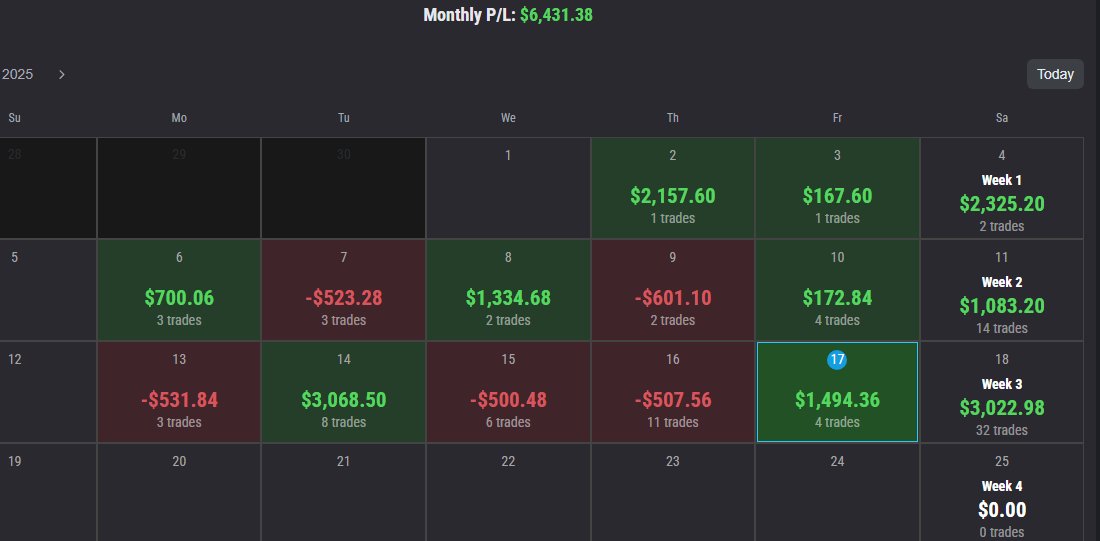Screen dimensions: 1100x541
Task: Select empty day 22 cell
Action: coord(508,493)
